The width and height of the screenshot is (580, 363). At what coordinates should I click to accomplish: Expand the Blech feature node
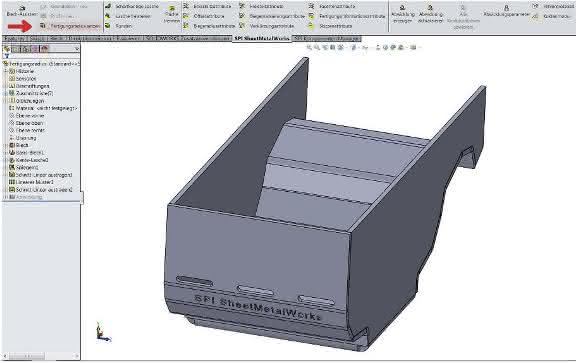(x=5, y=145)
